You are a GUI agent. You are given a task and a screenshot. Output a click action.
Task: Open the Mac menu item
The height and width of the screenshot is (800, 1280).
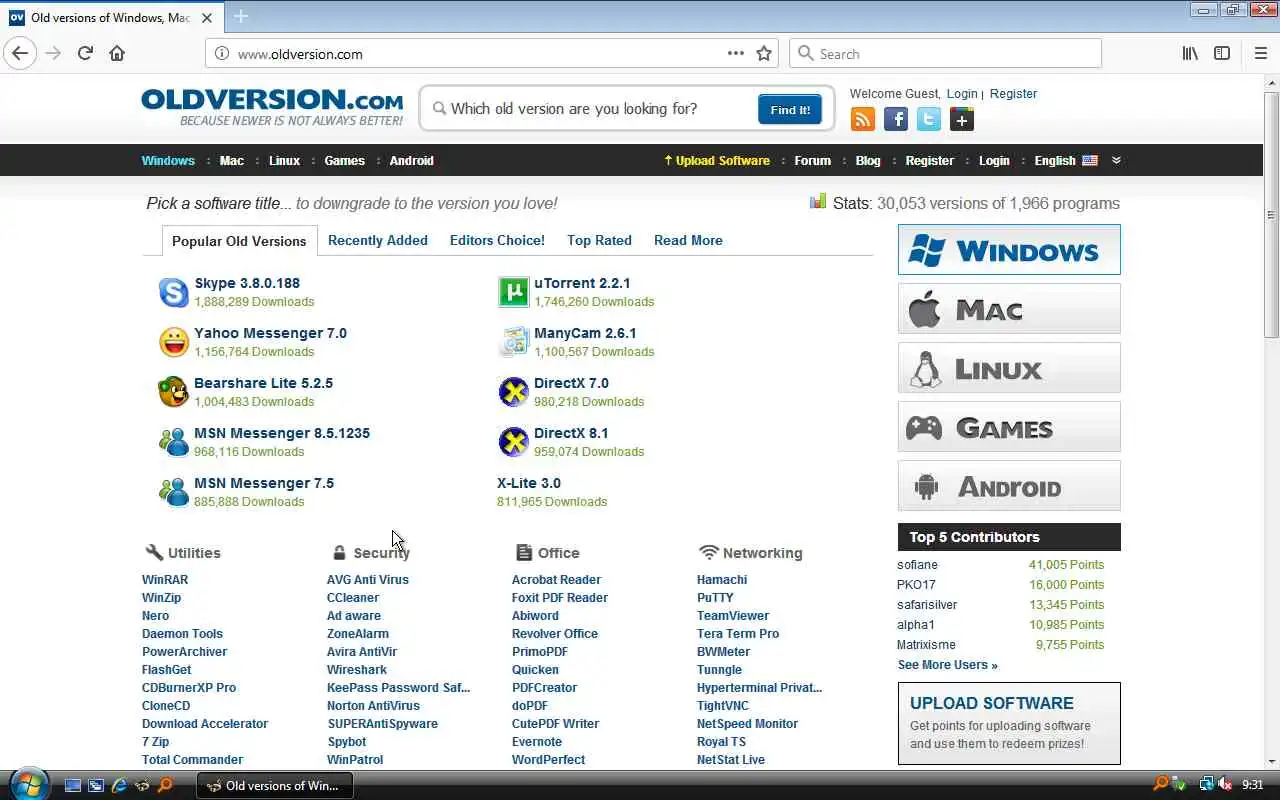[232, 160]
